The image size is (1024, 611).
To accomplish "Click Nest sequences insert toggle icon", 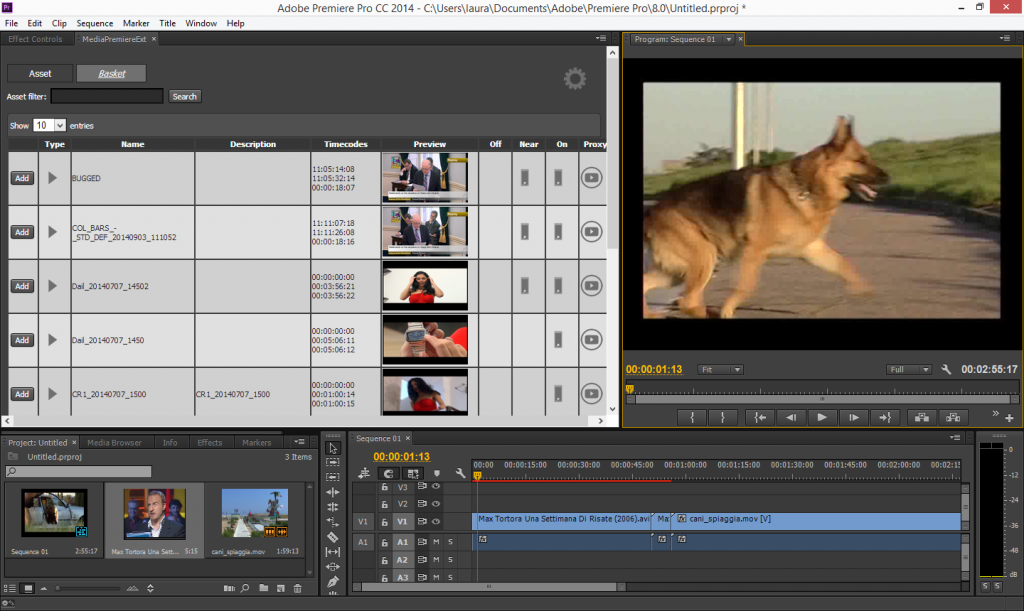I will point(364,473).
